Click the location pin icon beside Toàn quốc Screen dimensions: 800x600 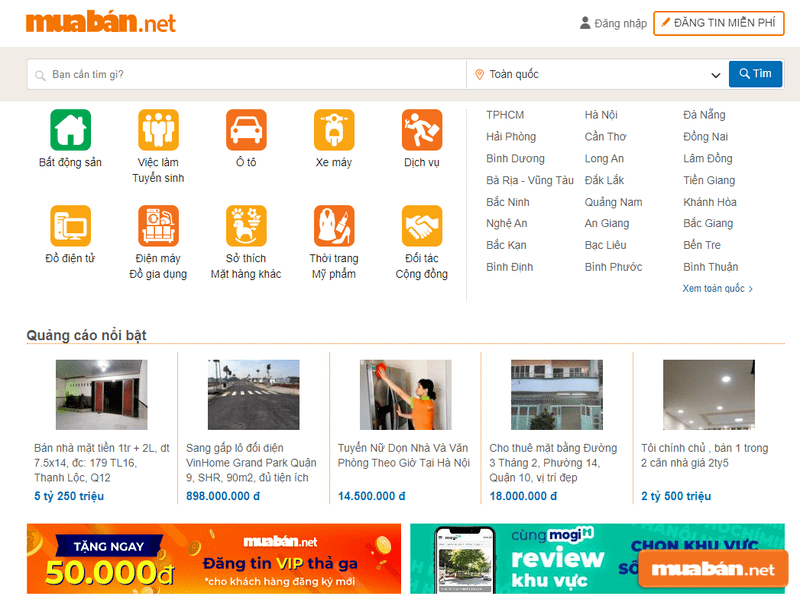479,74
